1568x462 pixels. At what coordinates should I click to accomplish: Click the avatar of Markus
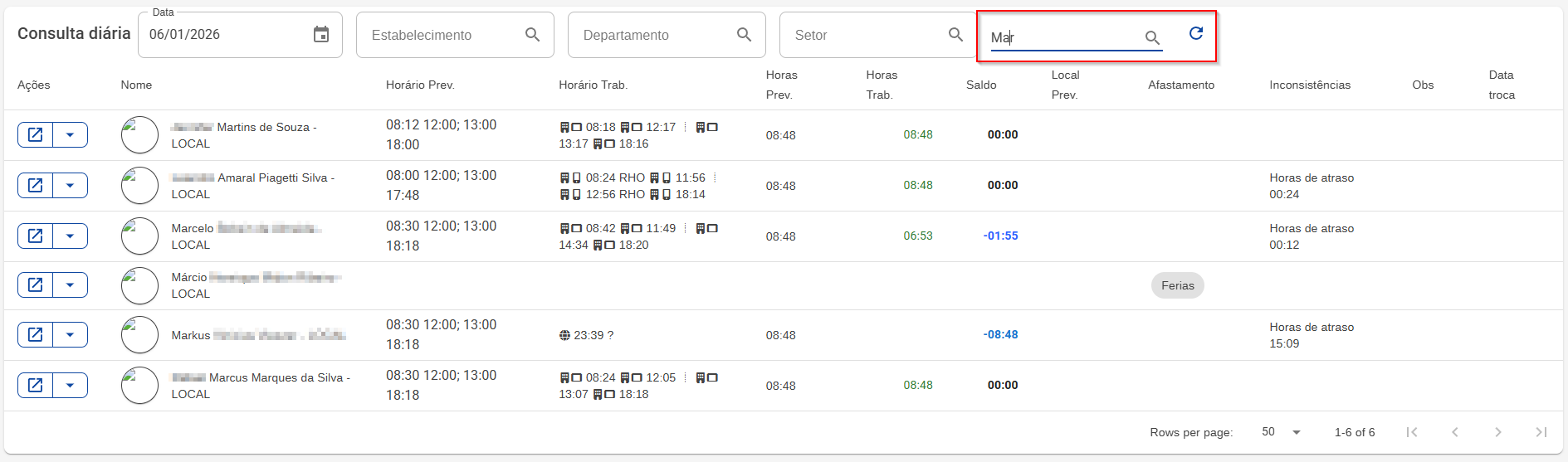pyautogui.click(x=139, y=334)
